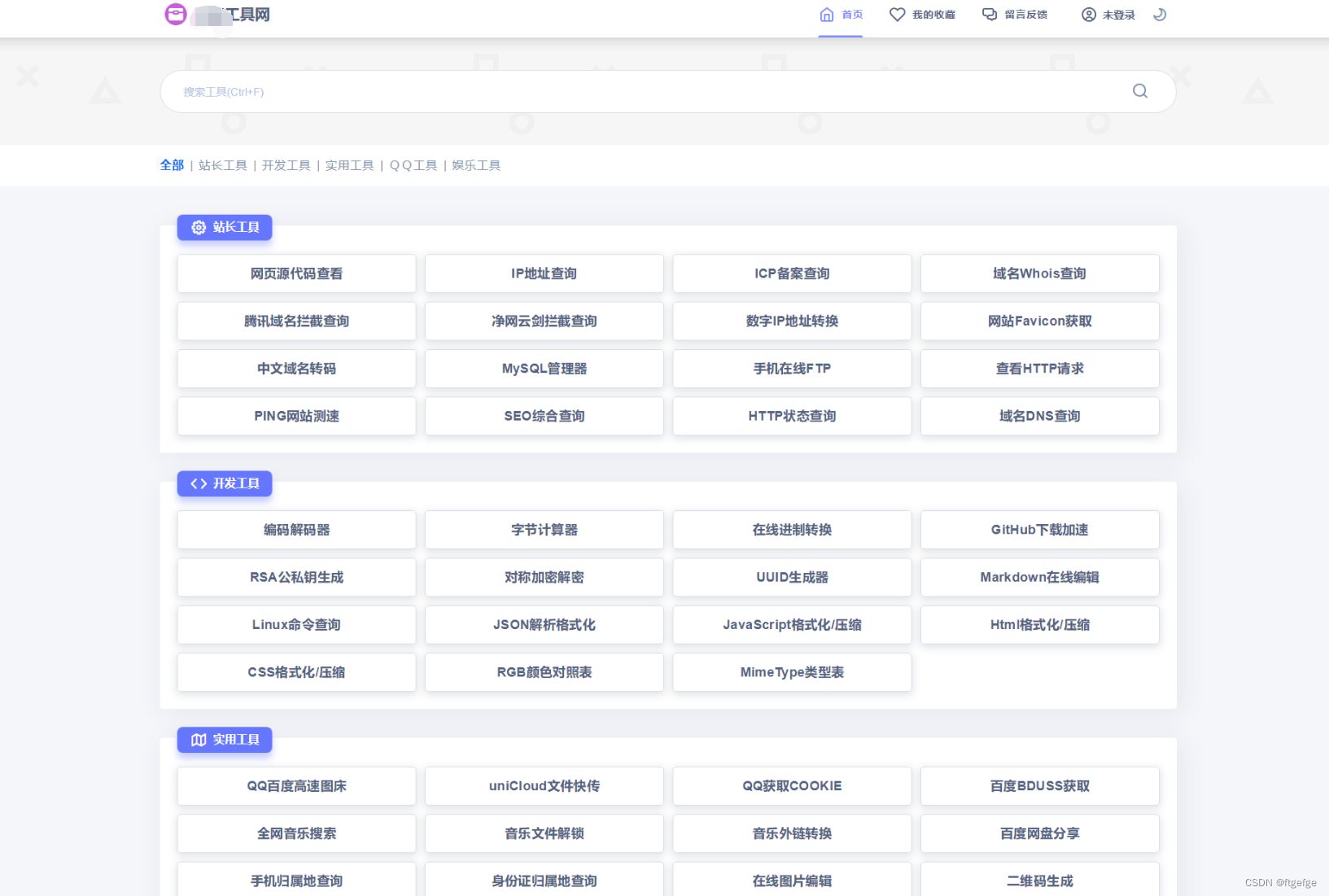The height and width of the screenshot is (896, 1329).
Task: Toggle dark mode with the moon icon
Action: coord(1160,14)
